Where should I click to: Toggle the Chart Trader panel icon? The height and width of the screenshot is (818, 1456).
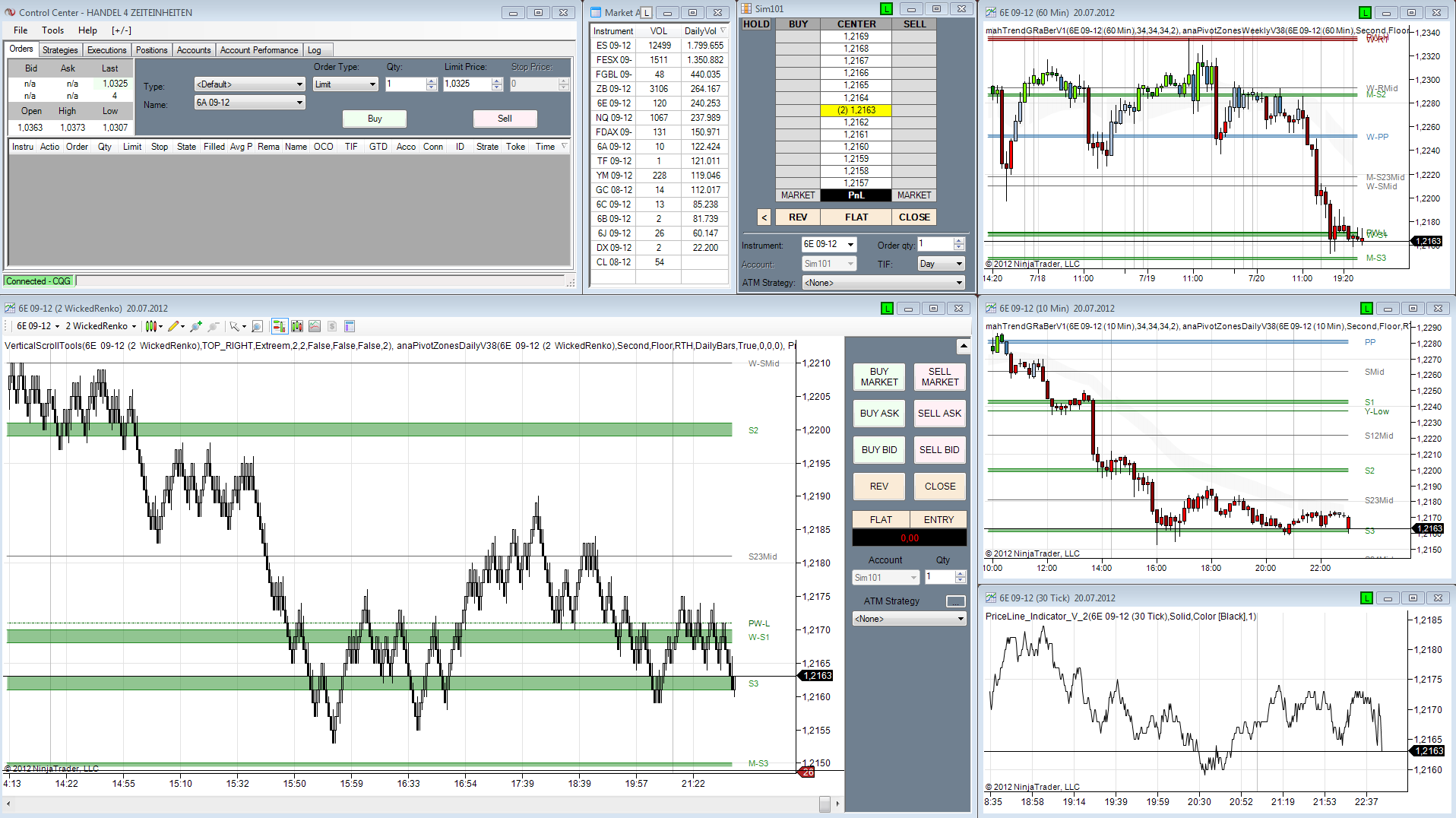(x=279, y=326)
